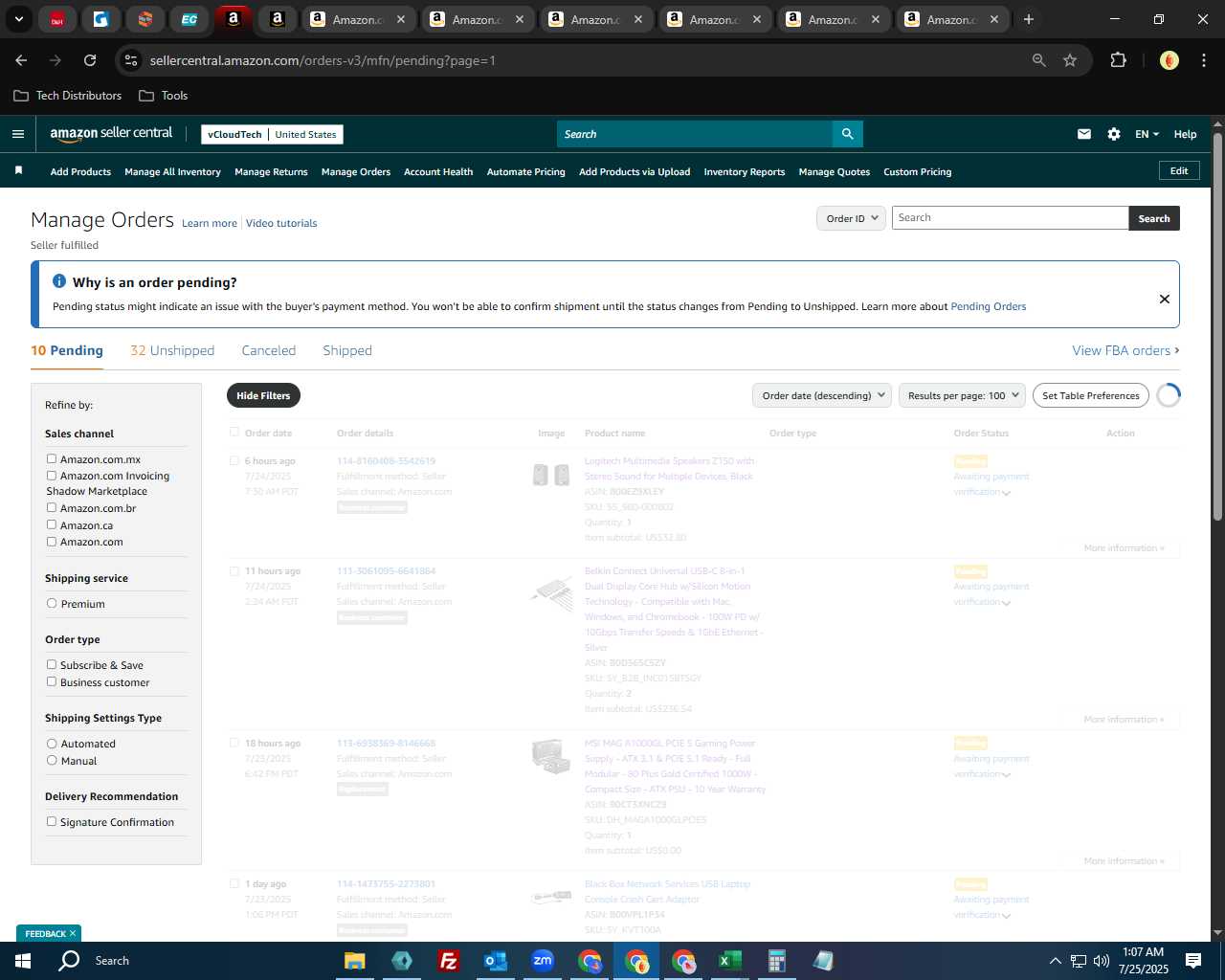Click into the order search input field

pyautogui.click(x=1011, y=218)
